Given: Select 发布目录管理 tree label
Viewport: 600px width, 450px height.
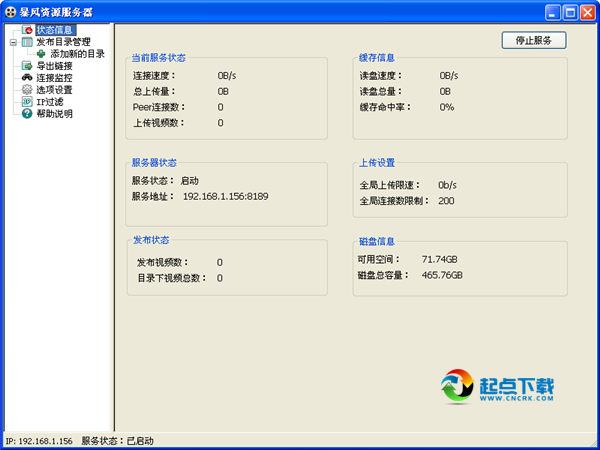Looking at the screenshot, I should (64, 42).
